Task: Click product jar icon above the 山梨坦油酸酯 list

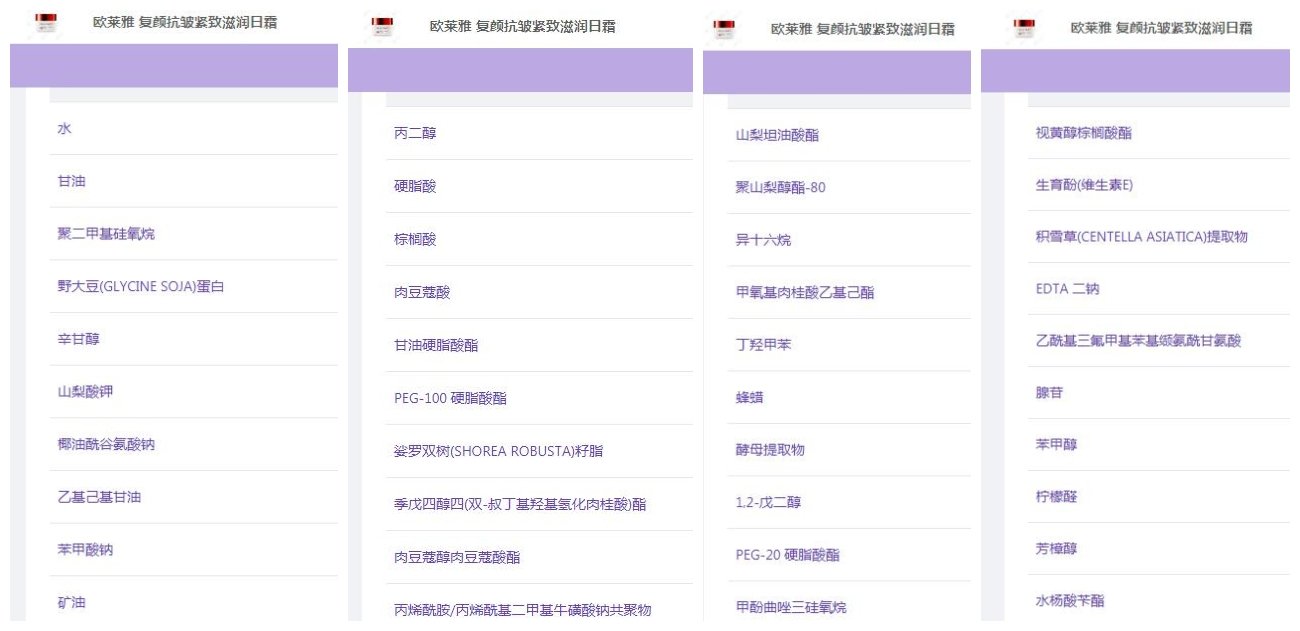Action: tap(723, 28)
